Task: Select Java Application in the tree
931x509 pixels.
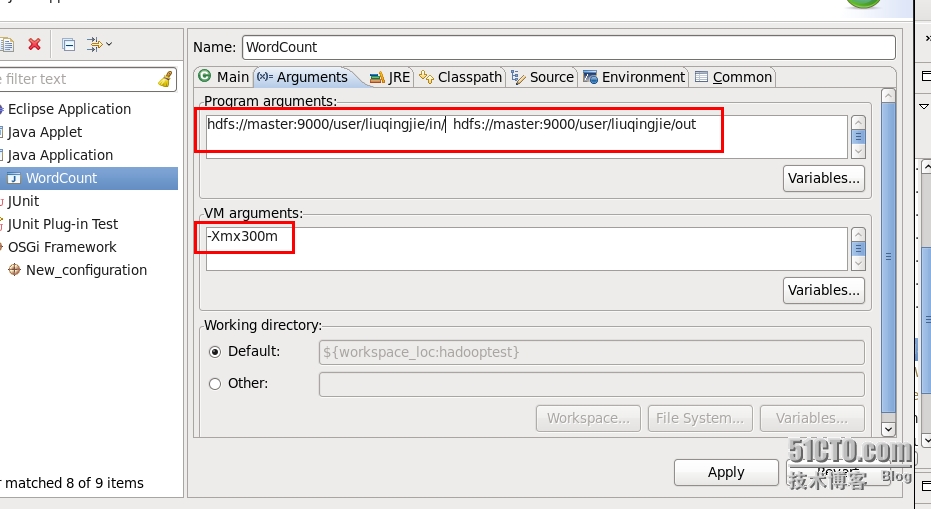Action: tap(60, 155)
